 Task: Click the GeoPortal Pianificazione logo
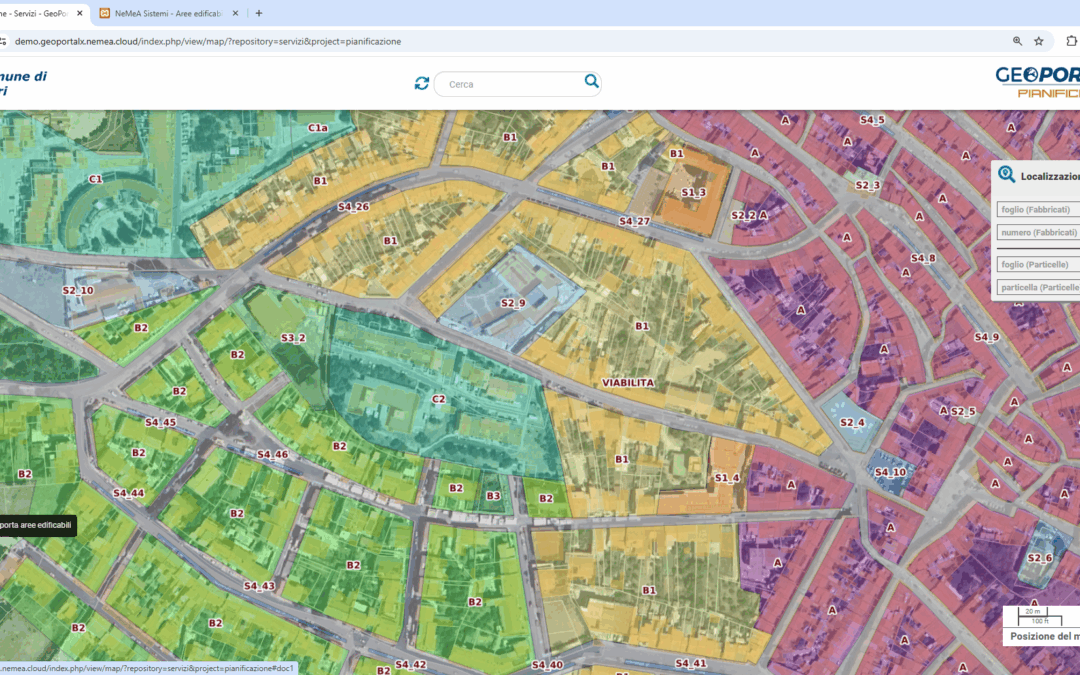pos(1037,82)
